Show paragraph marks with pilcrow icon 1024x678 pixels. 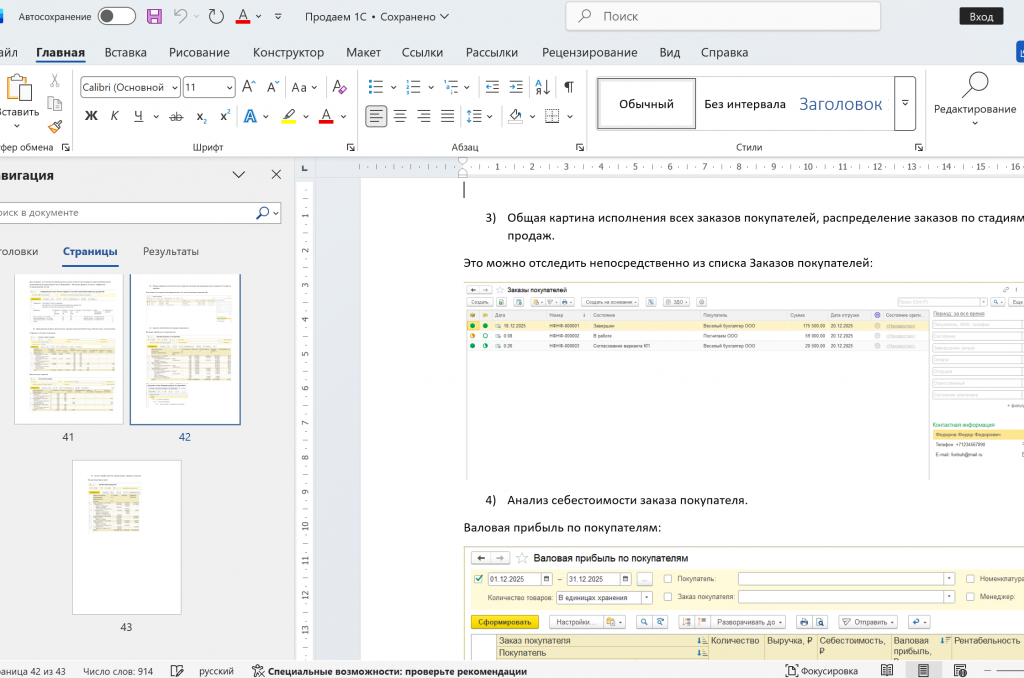coord(568,87)
